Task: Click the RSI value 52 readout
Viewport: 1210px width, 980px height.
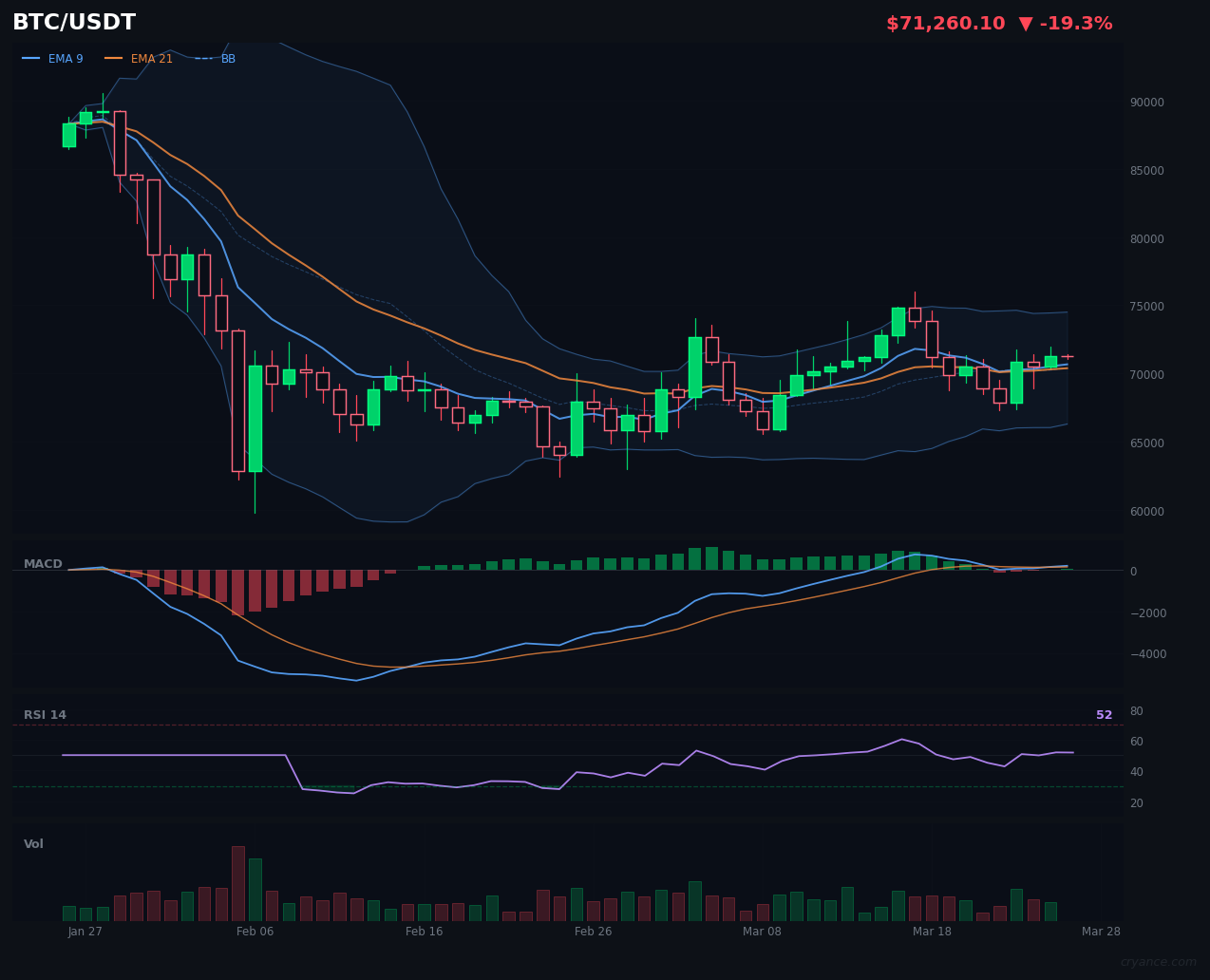Action: point(1104,714)
